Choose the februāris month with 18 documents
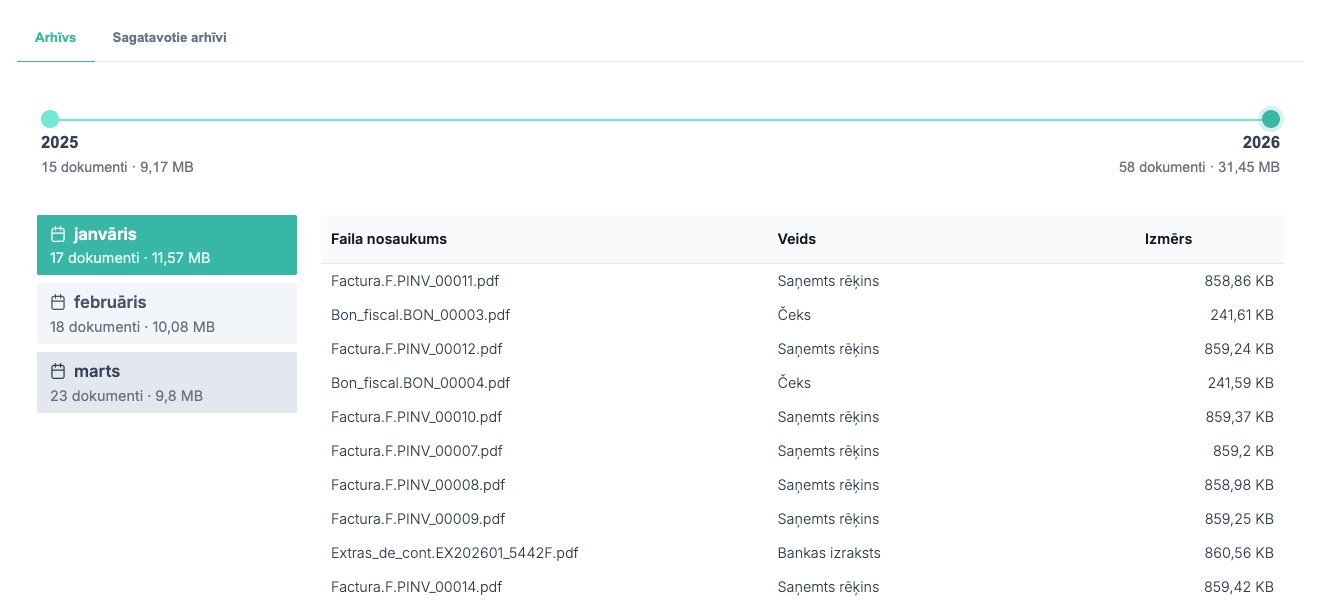 167,314
